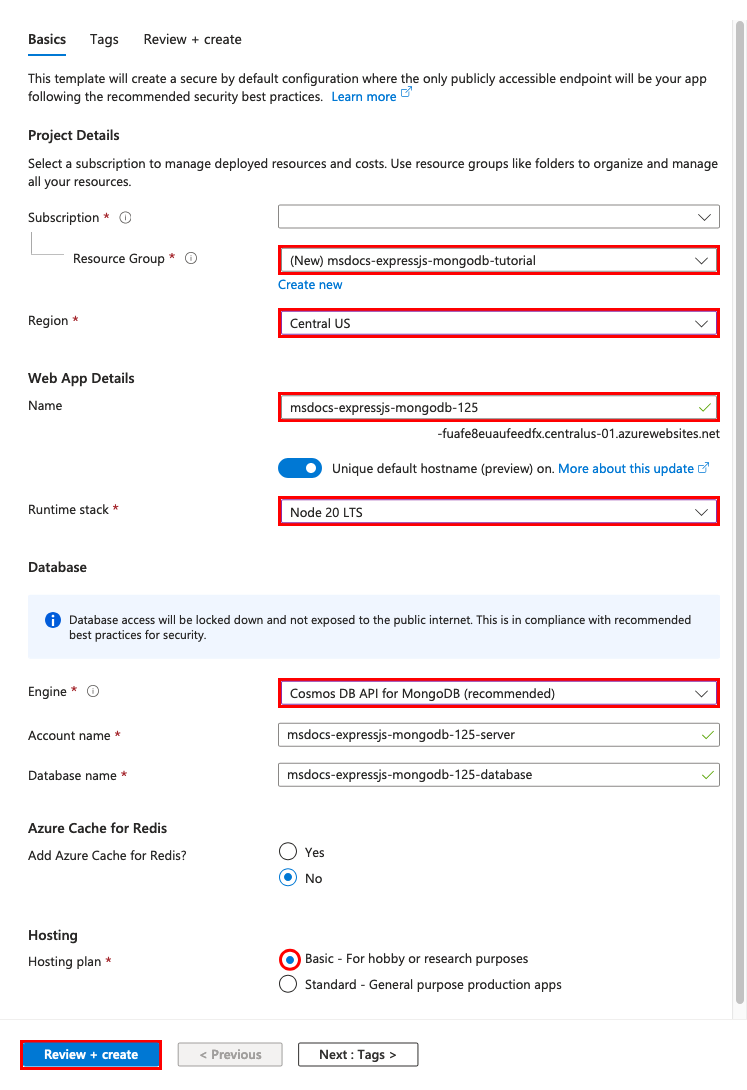Switch to the Tags tab
Screen dimensions: 747x1090
click(104, 40)
